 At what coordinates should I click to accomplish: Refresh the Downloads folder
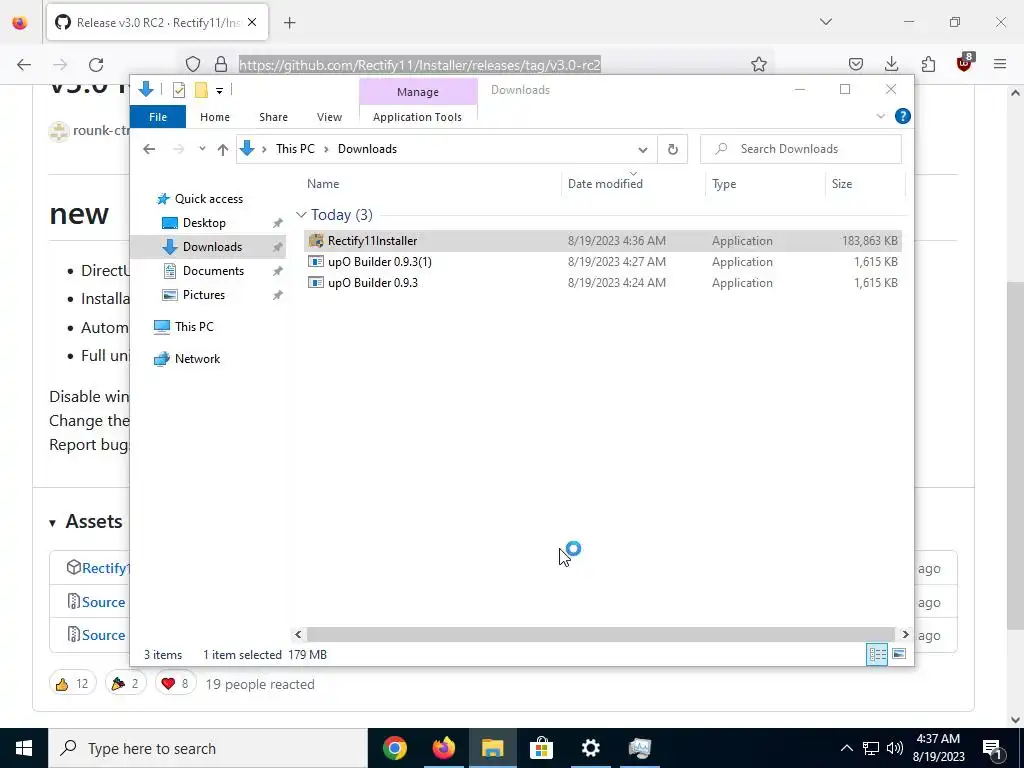[673, 150]
